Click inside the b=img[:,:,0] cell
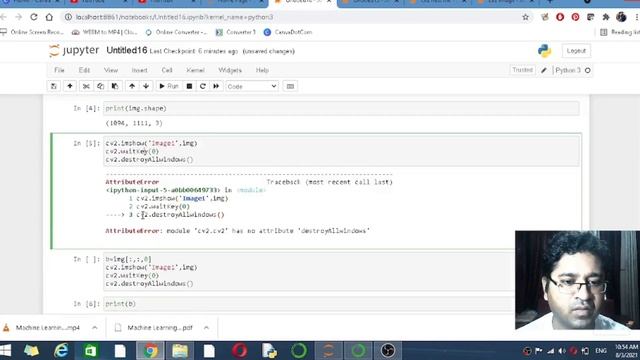Viewport: 640px width, 360px height. tap(309, 271)
